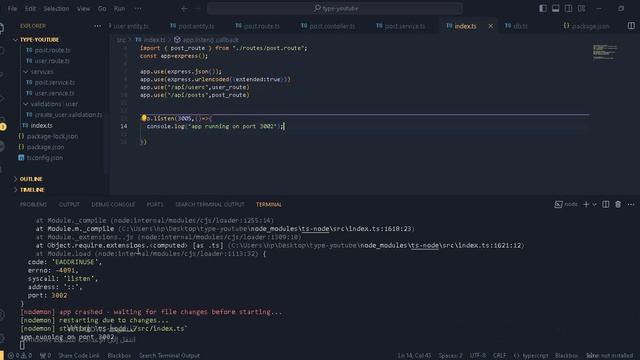Screen dimensions: 640x360
Task: Open the Go menu
Action: pyautogui.click(x=102, y=9)
